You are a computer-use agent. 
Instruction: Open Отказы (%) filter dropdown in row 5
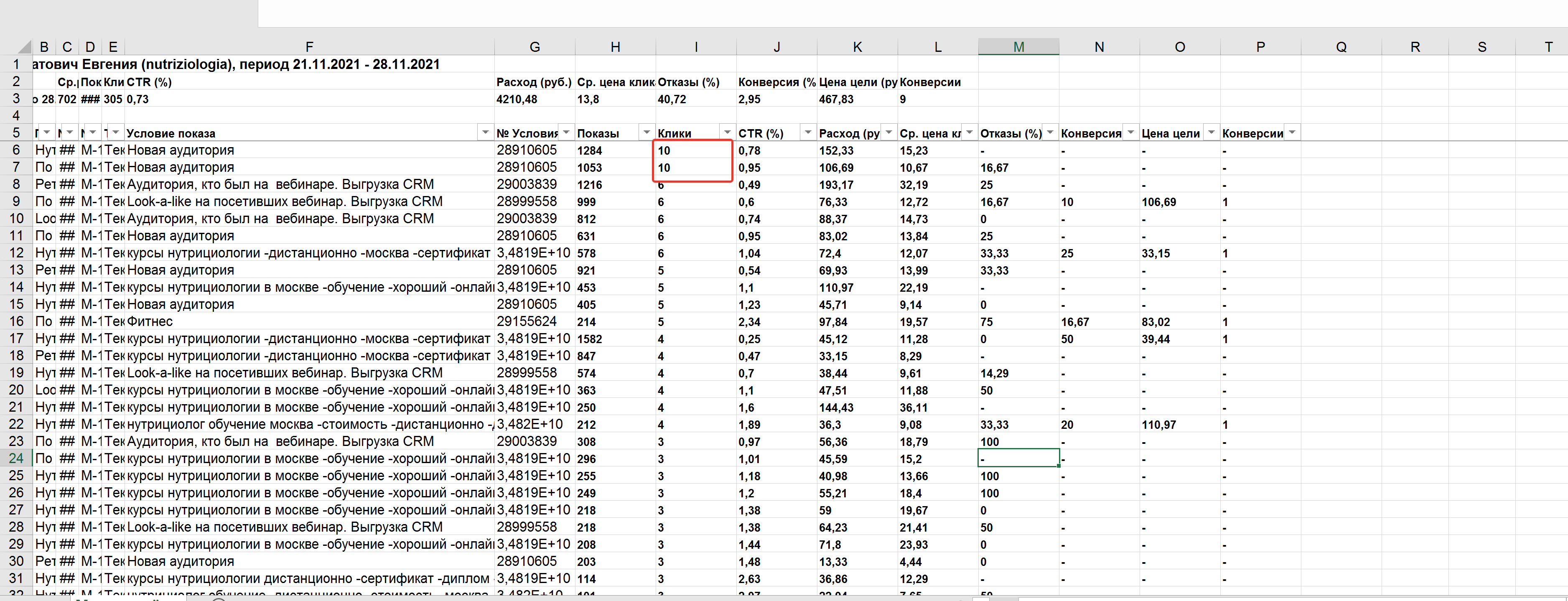[x=1050, y=133]
